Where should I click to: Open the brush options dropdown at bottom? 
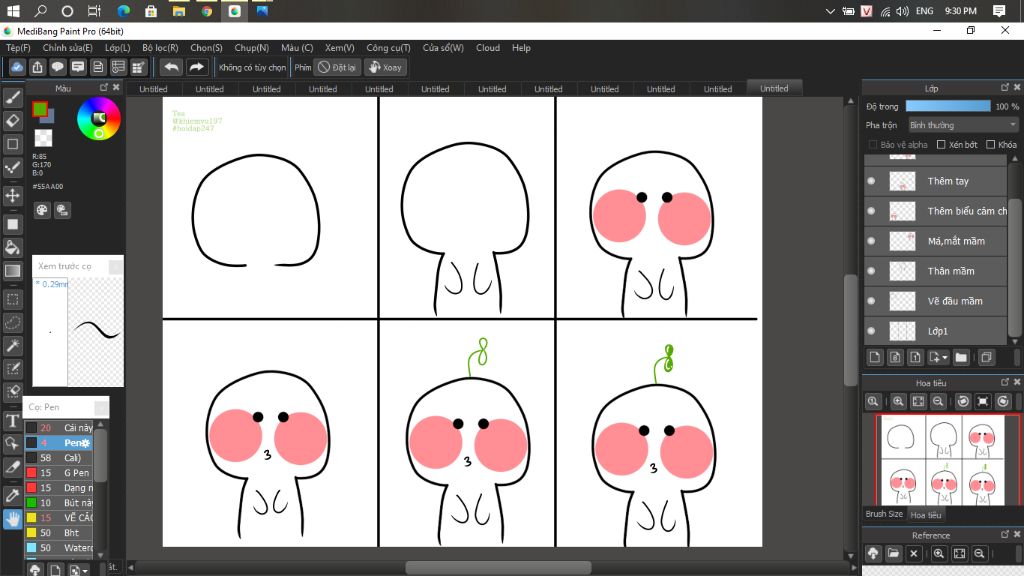(x=84, y=571)
